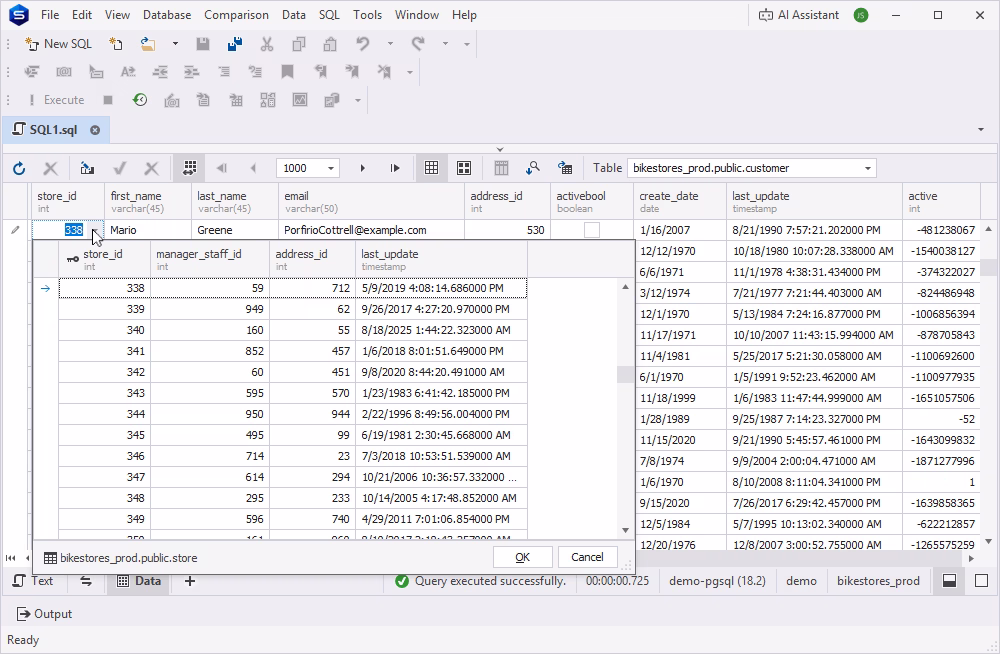
Task: Click the manager_staff_id column header
Action: 210,259
